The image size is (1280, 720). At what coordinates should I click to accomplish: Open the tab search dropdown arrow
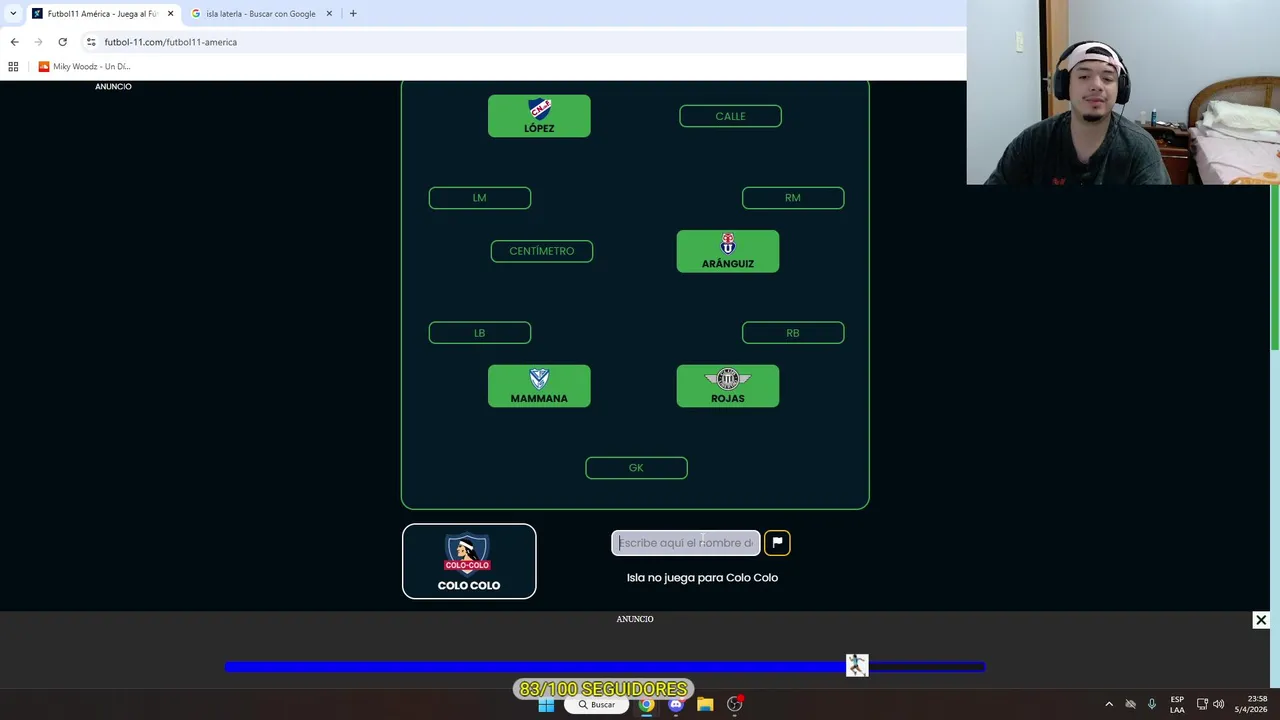tap(13, 14)
